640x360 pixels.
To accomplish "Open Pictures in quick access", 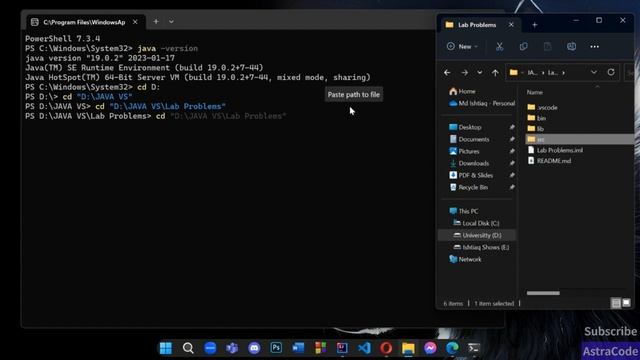I will [x=464, y=151].
